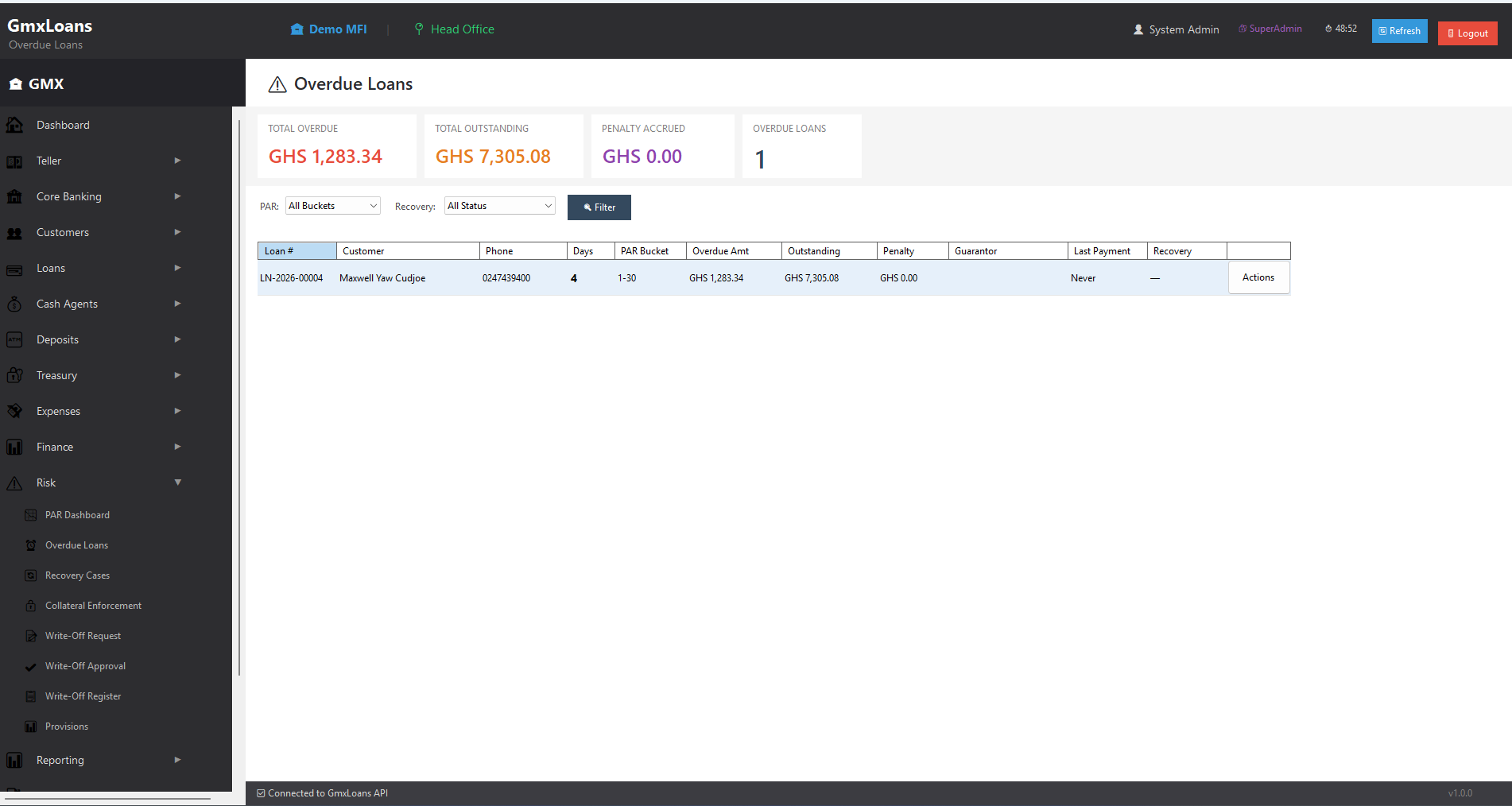Sort by the PAR Bucket column header

pos(650,251)
